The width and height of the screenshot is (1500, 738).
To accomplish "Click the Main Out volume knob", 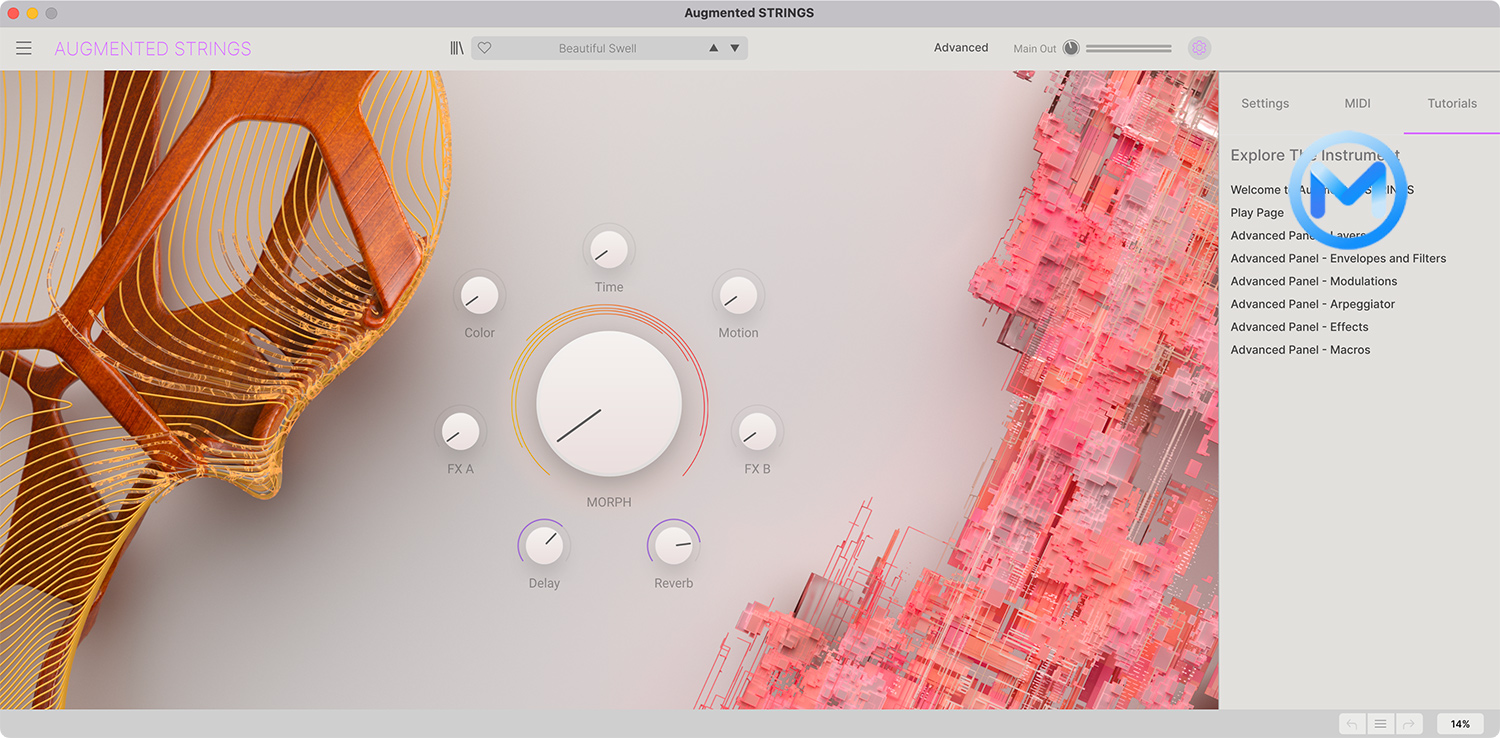I will 1071,48.
